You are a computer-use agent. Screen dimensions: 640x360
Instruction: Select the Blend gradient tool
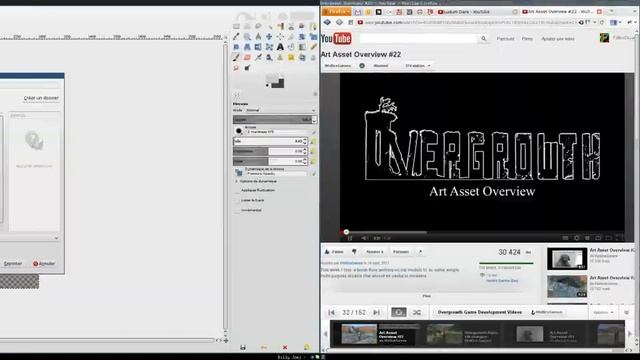(x=302, y=47)
